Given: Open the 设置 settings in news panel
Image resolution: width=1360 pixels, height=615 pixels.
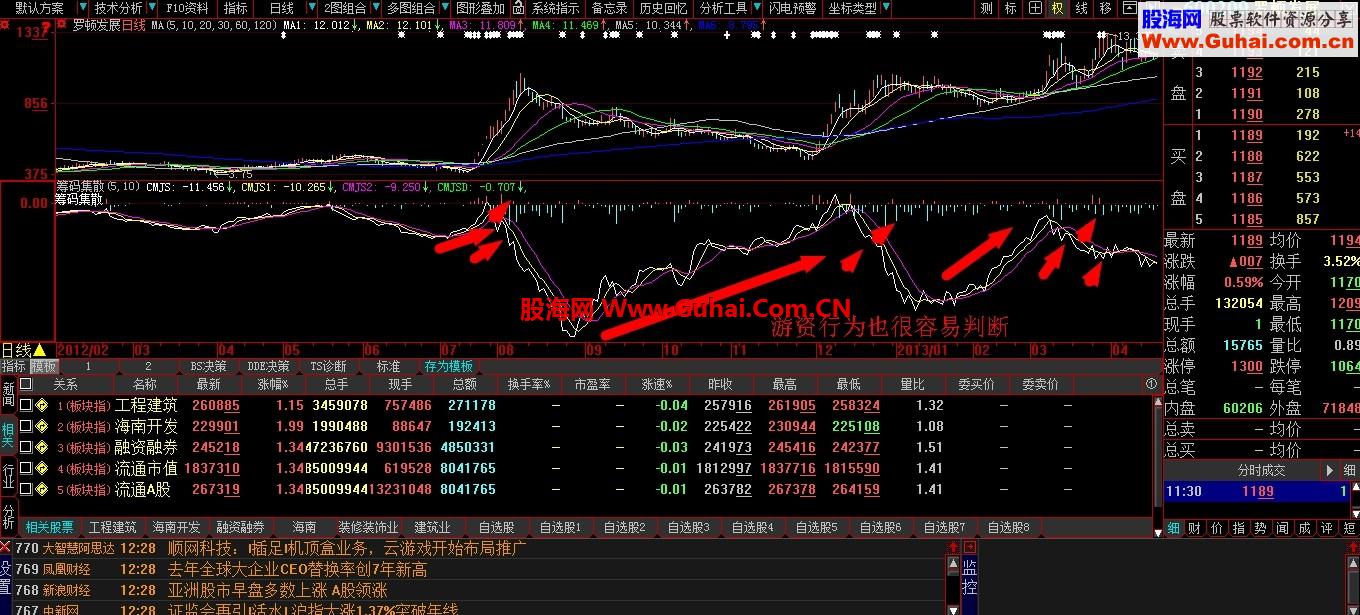Looking at the screenshot, I should coord(6,577).
